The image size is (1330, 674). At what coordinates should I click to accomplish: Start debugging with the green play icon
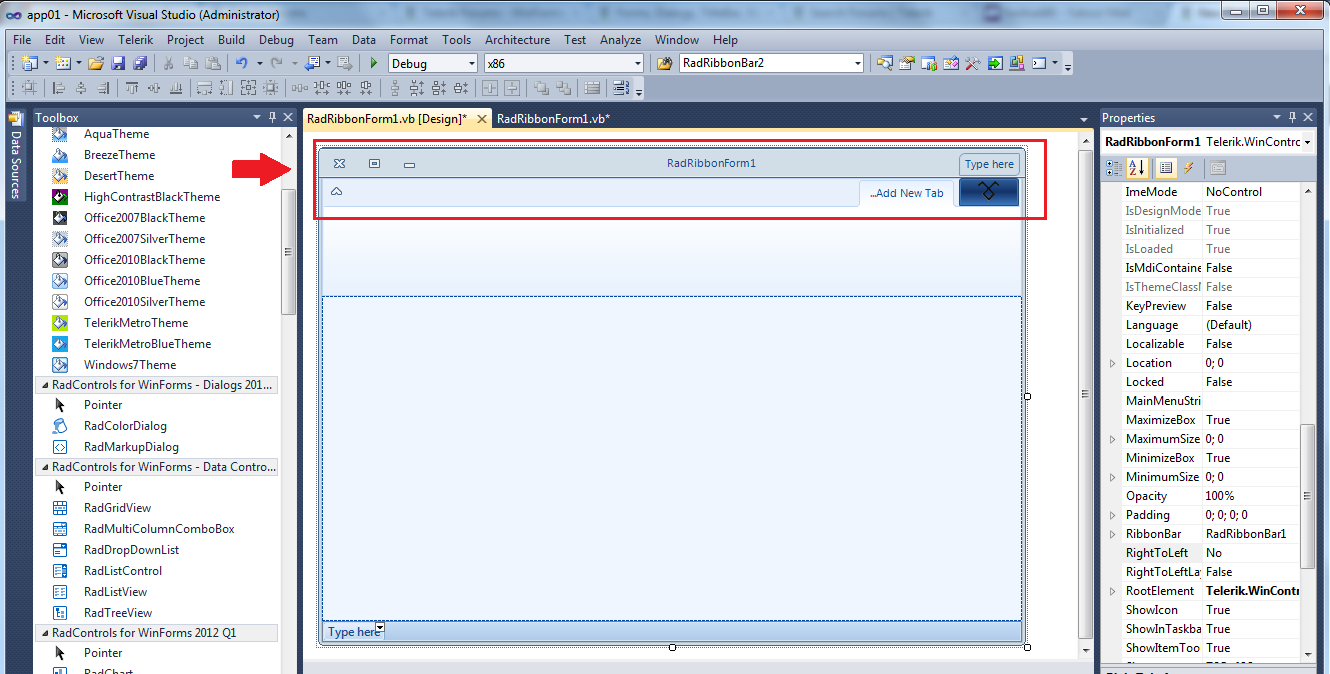click(x=374, y=63)
